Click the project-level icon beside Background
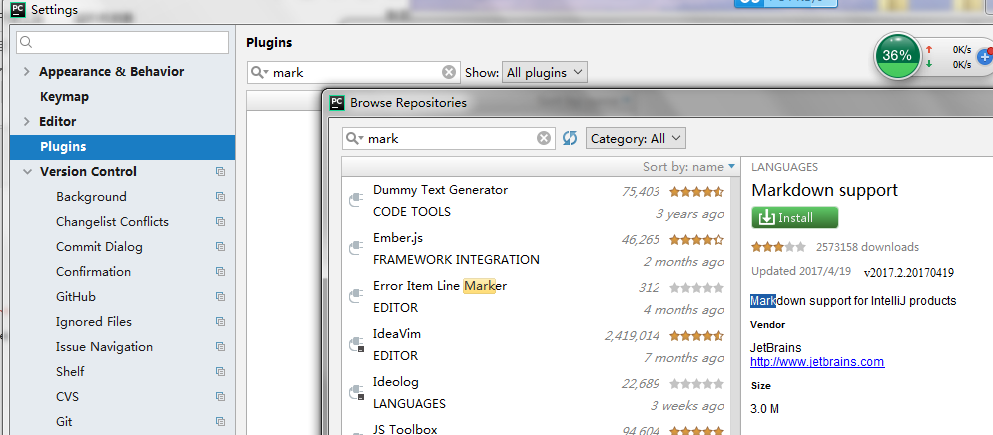This screenshot has height=435, width=993. 220,197
